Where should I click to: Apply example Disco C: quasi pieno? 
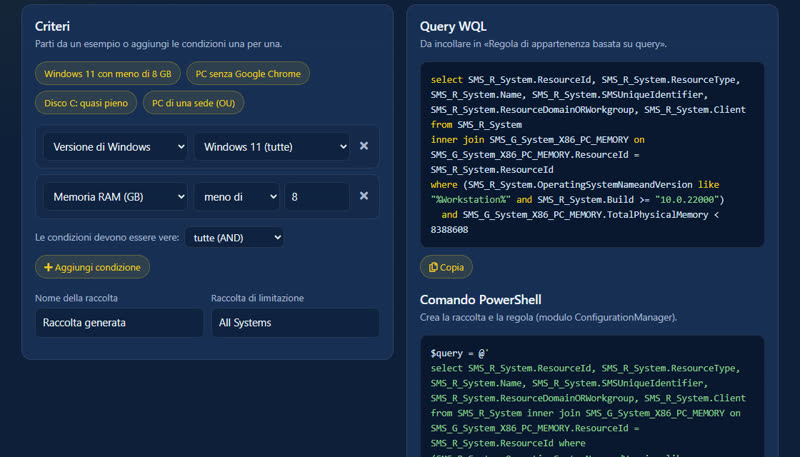(86, 103)
